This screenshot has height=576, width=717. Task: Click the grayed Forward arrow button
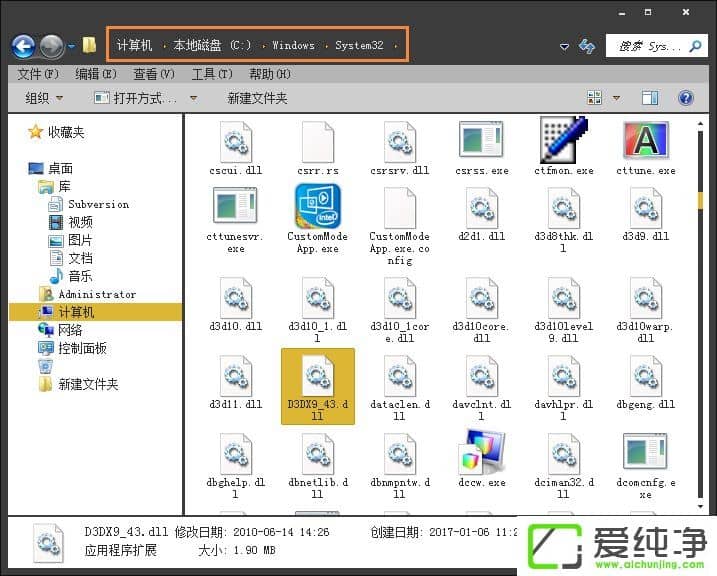click(52, 46)
